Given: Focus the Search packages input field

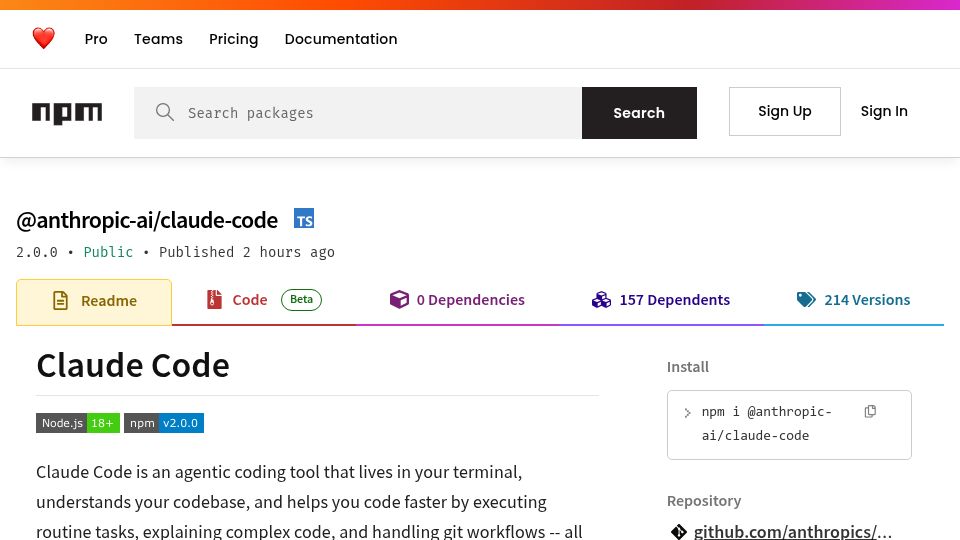Looking at the screenshot, I should point(358,113).
